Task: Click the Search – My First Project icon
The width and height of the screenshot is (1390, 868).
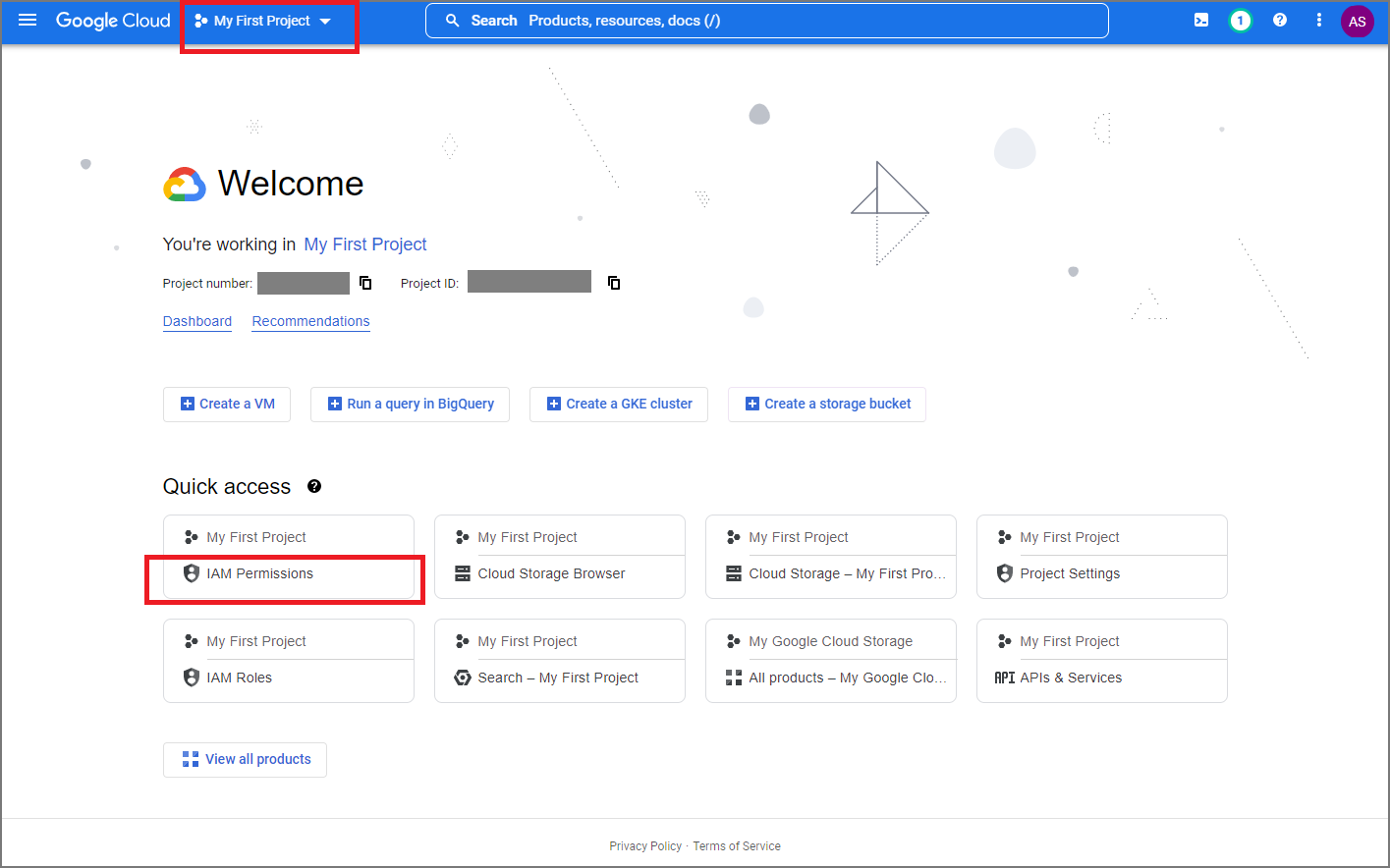Action: [x=463, y=678]
